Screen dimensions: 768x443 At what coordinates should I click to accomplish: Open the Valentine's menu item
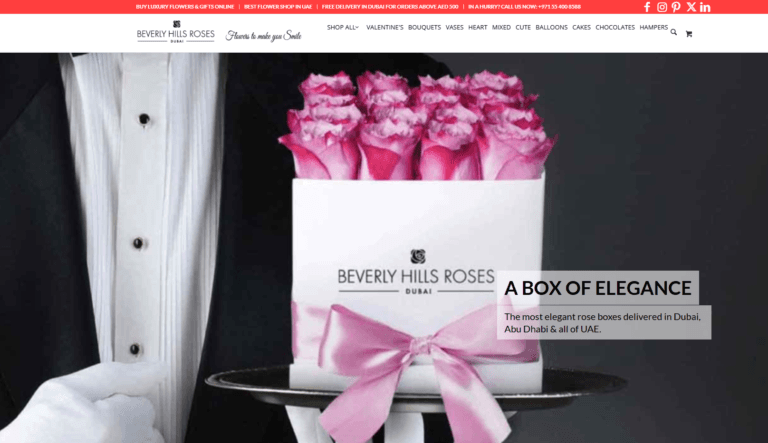(384, 27)
